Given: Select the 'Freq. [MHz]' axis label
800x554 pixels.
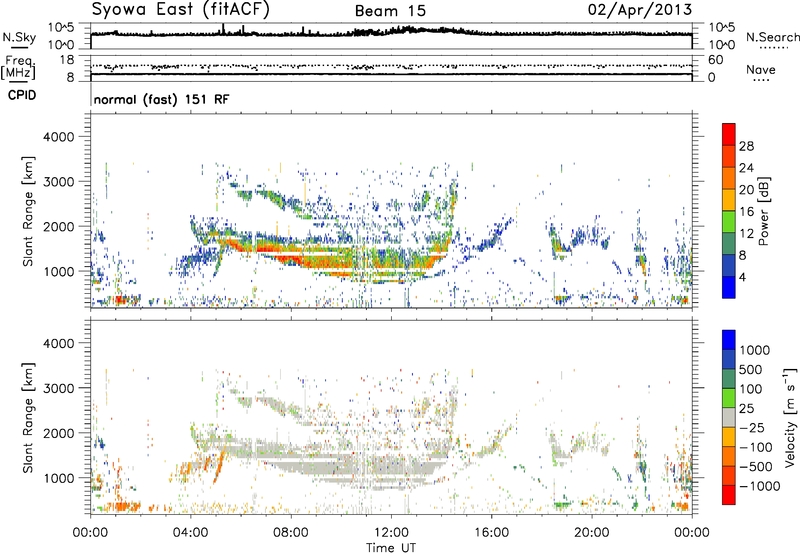Looking at the screenshot, I should tap(18, 67).
